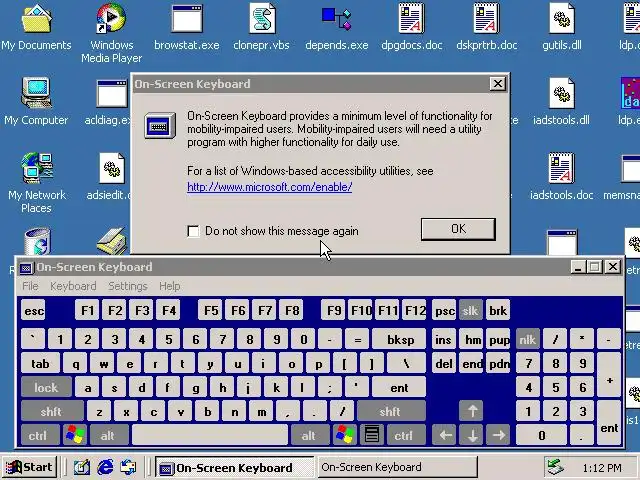Toggle the nlk num lock key
640x480 pixels.
tap(527, 339)
